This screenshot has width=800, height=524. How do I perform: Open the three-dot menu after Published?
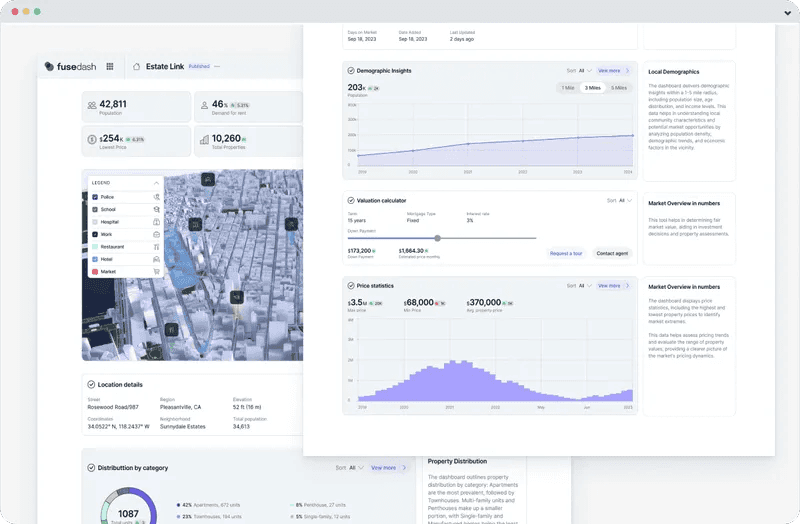(x=217, y=67)
